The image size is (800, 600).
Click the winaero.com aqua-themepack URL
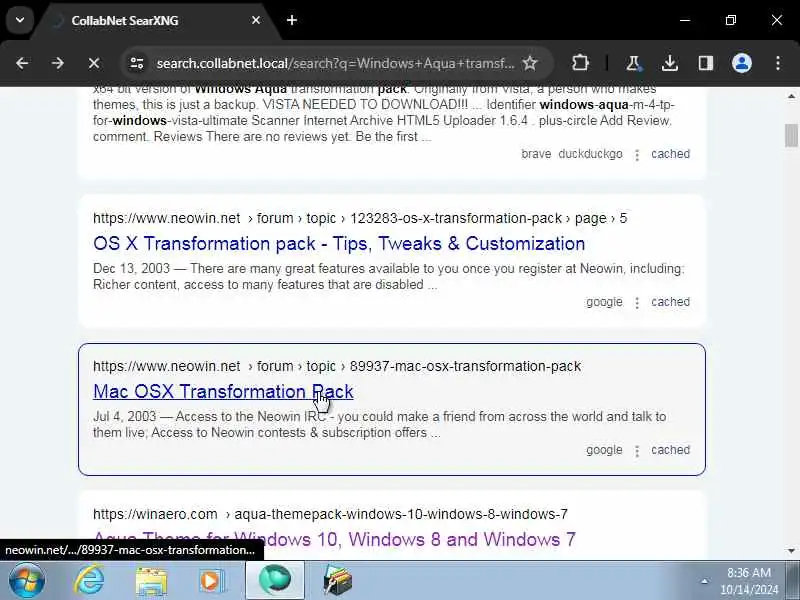[330, 514]
